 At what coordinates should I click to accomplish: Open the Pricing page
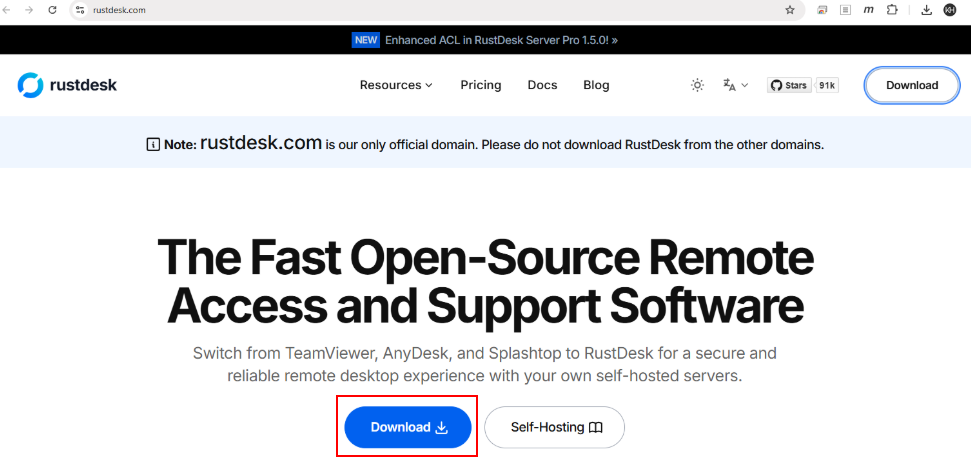[481, 85]
